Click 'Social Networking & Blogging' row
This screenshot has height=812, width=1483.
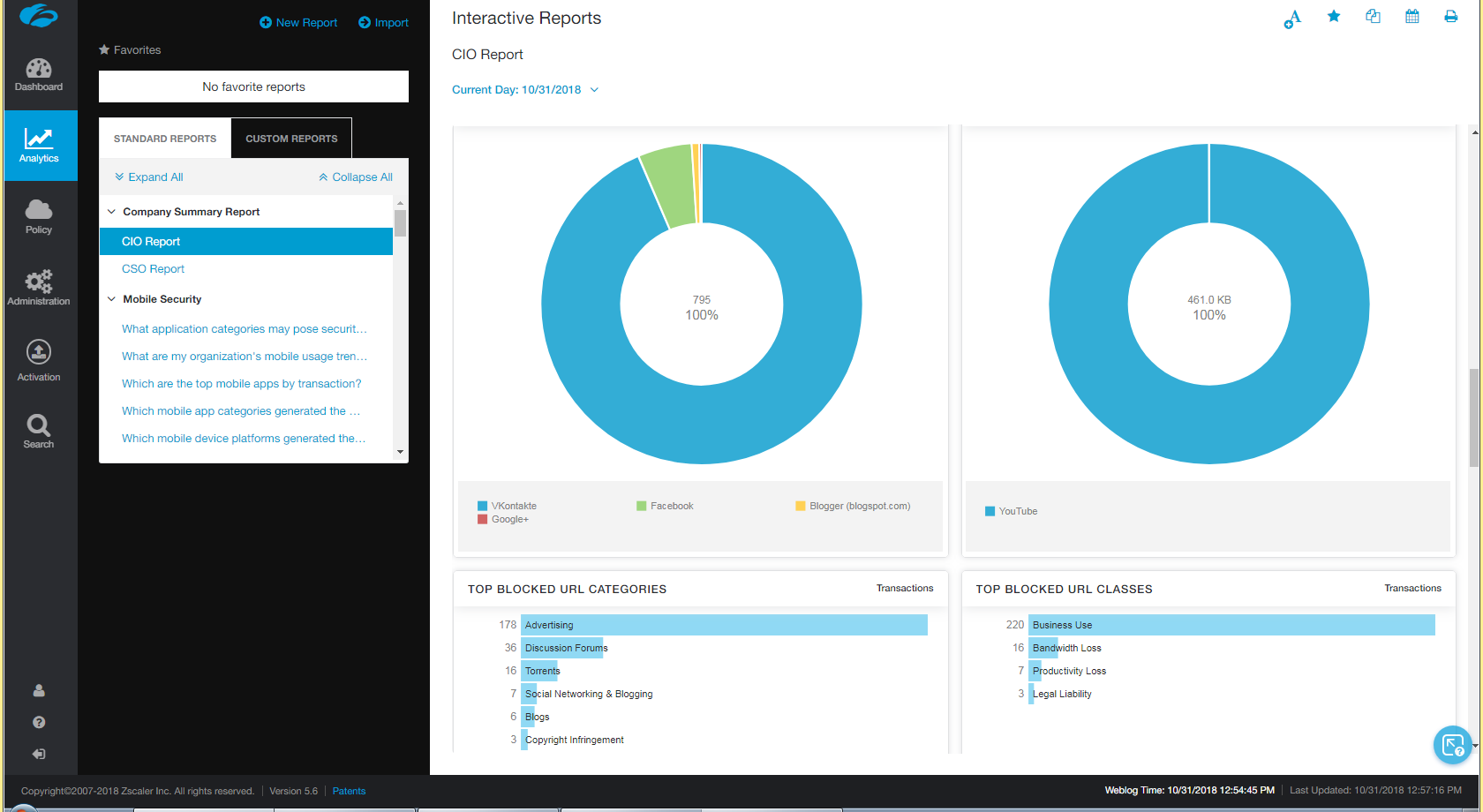[x=589, y=694]
